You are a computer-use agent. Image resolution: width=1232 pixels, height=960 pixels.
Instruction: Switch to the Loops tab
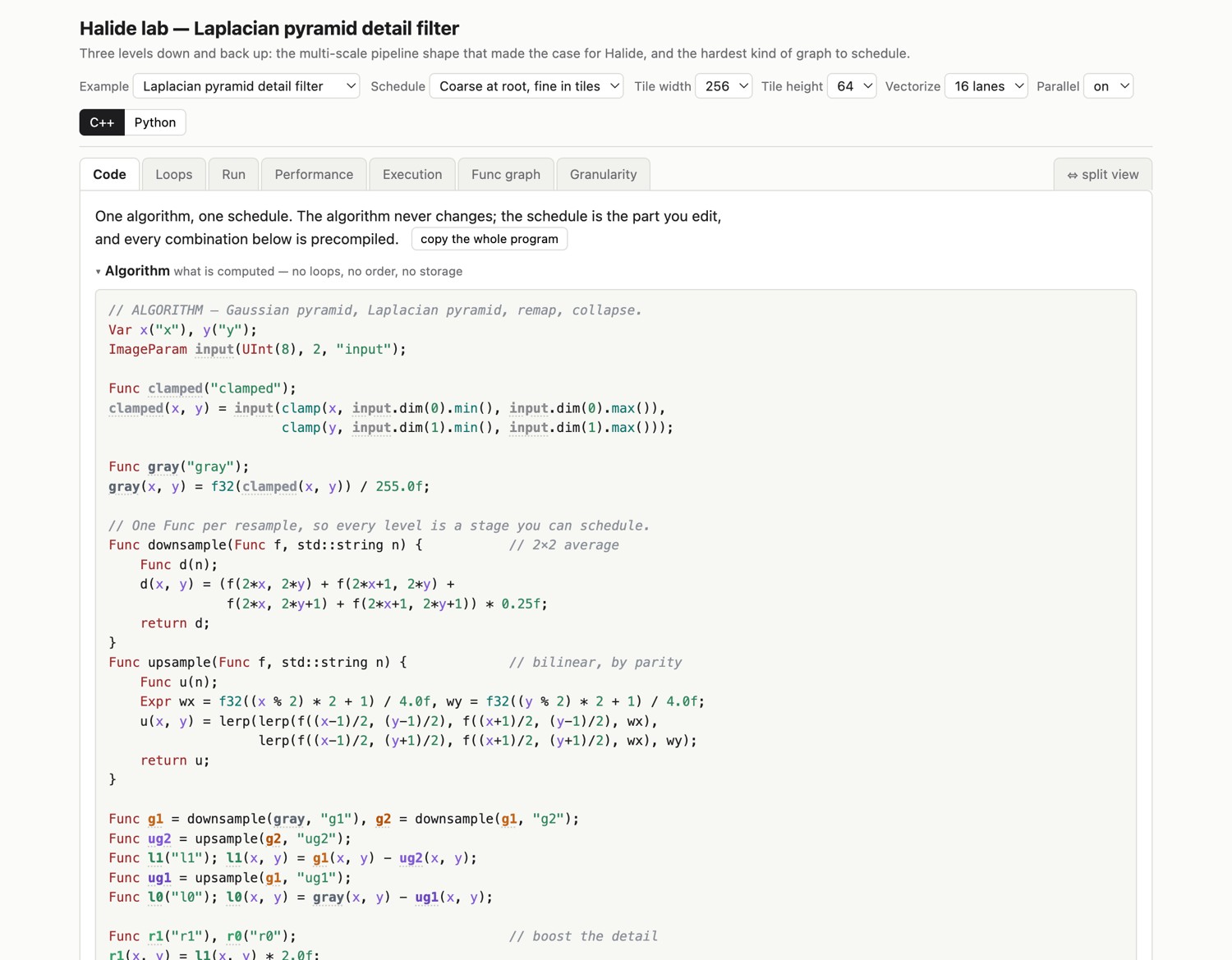click(174, 174)
